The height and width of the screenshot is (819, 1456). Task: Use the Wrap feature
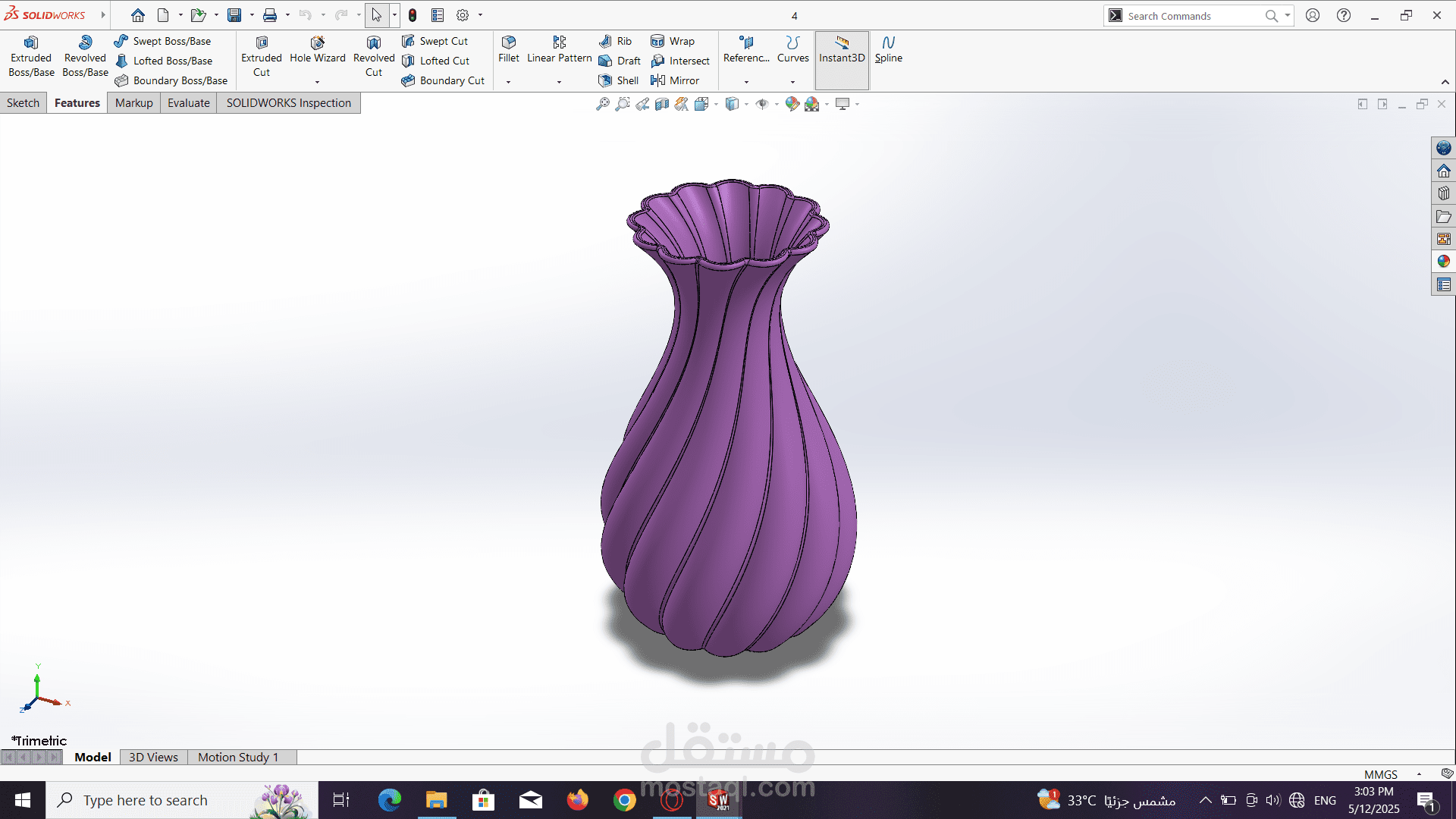pyautogui.click(x=673, y=41)
